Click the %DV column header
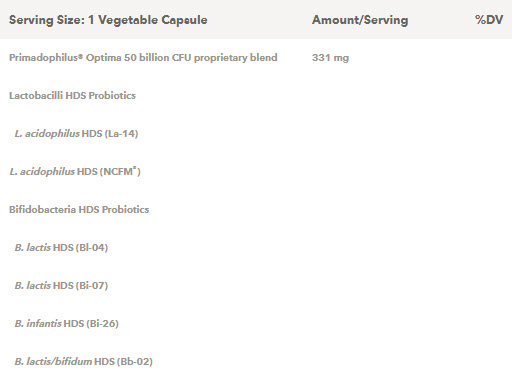512x375 pixels. coord(489,20)
